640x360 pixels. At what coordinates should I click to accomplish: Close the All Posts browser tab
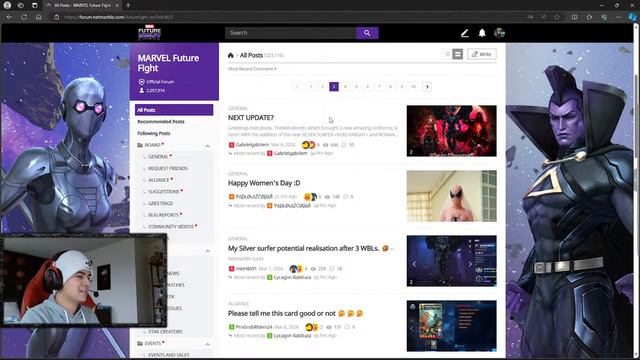pos(117,5)
